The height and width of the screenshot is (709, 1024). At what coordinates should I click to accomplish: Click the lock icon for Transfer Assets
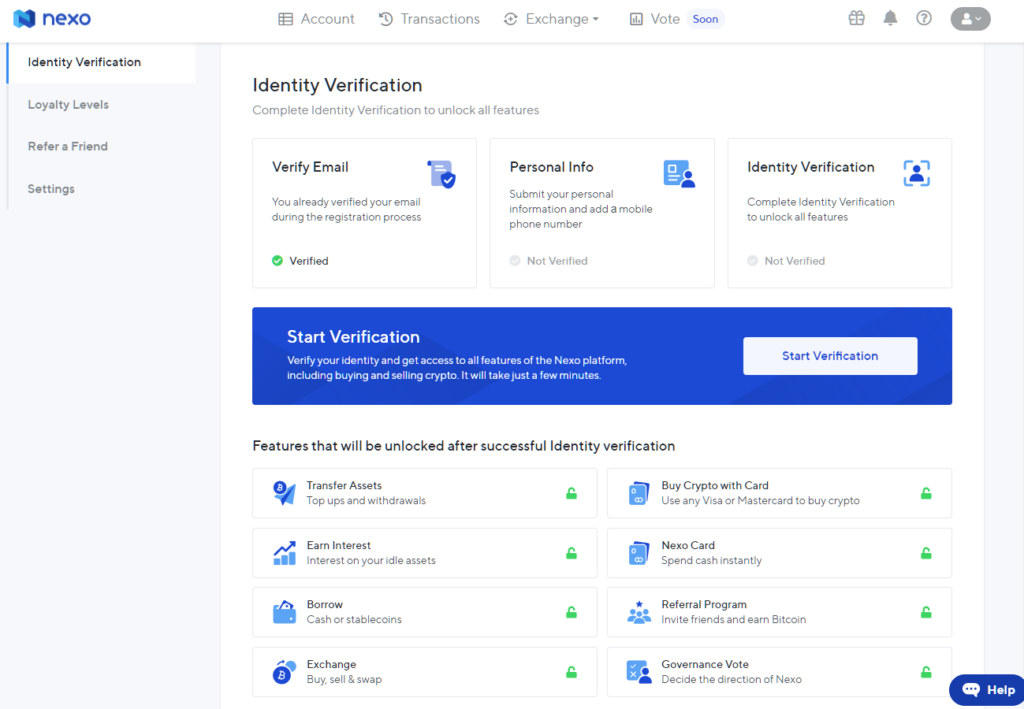click(x=571, y=494)
